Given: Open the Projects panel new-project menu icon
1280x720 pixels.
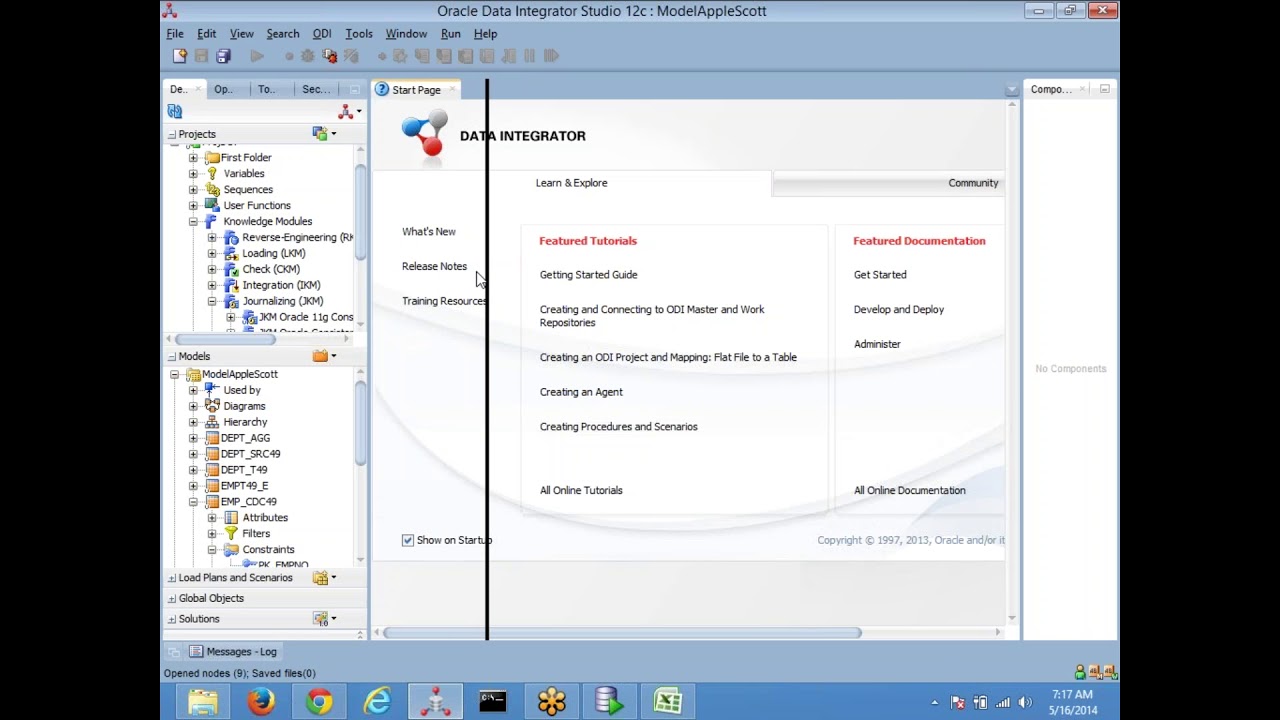Looking at the screenshot, I should point(324,134).
